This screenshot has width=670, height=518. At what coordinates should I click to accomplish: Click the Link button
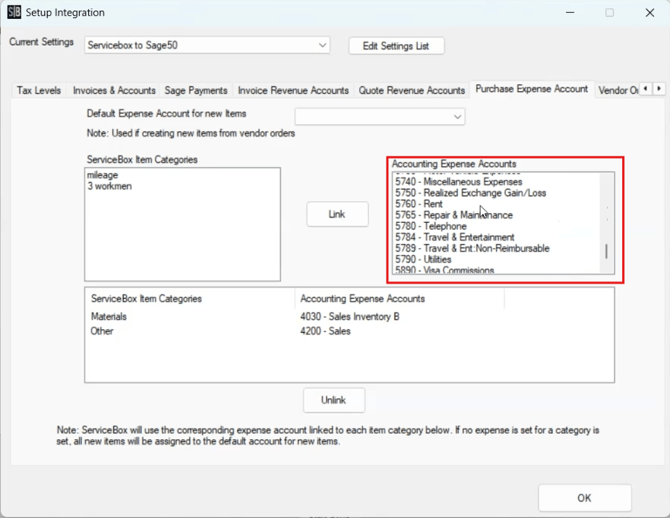click(337, 214)
